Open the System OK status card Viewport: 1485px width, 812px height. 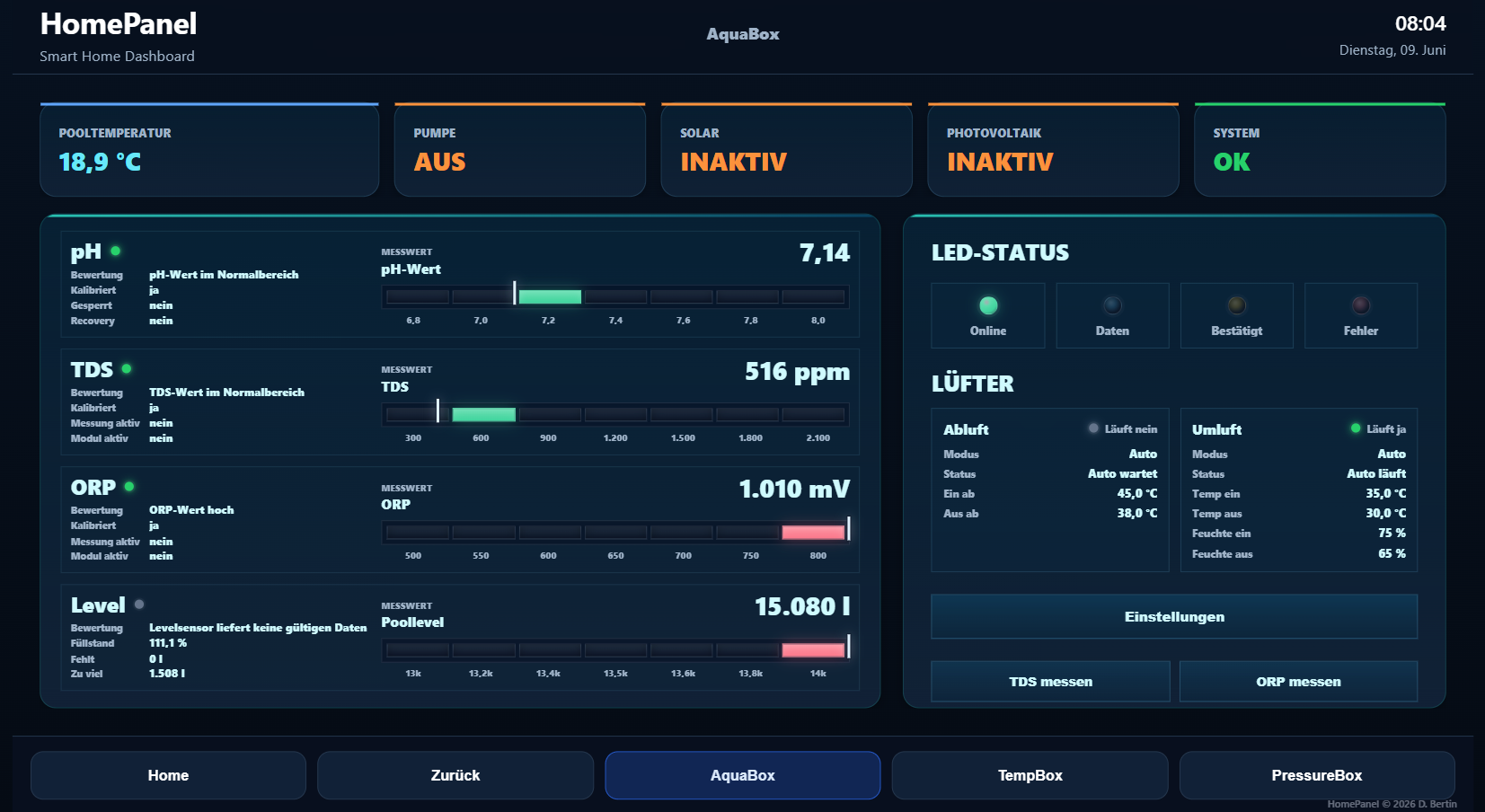(1320, 149)
